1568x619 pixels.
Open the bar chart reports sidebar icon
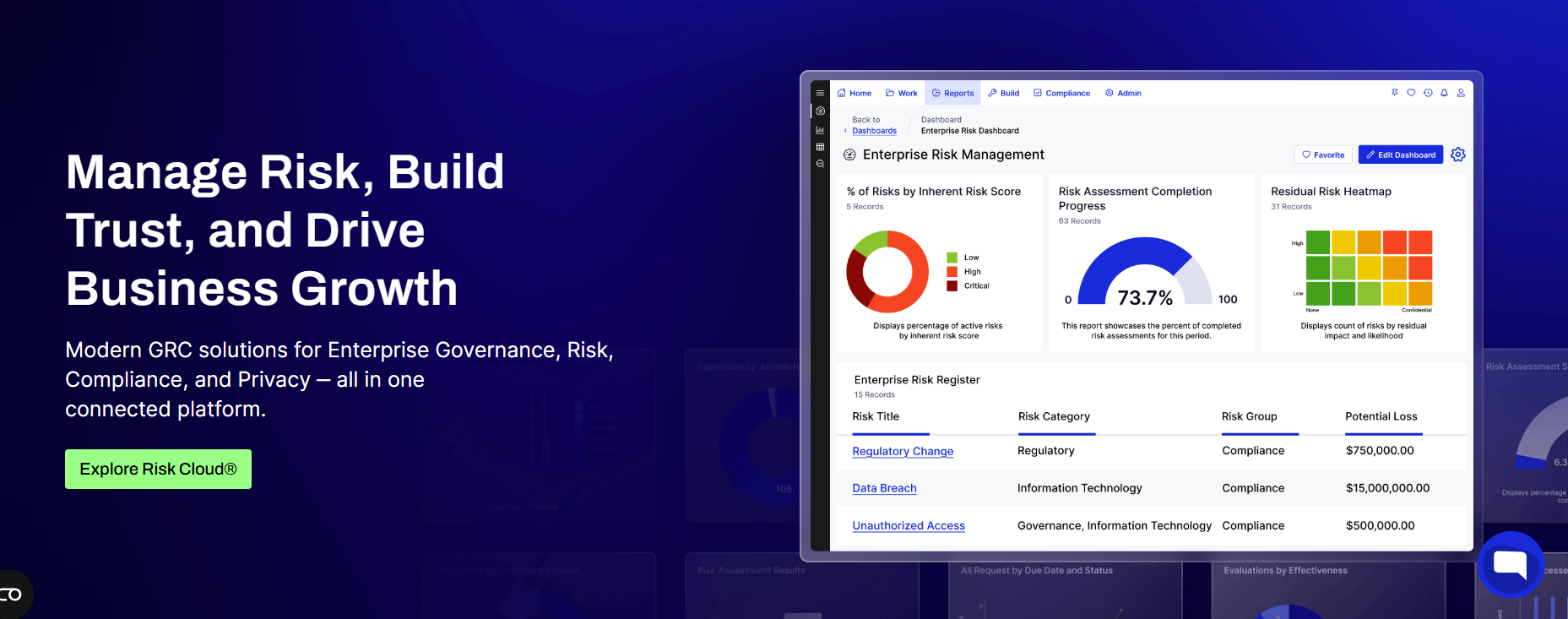coord(820,130)
